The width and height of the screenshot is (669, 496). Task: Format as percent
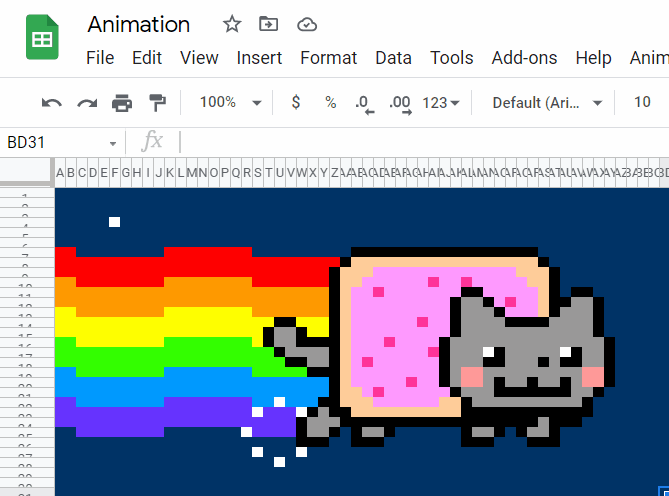click(331, 102)
